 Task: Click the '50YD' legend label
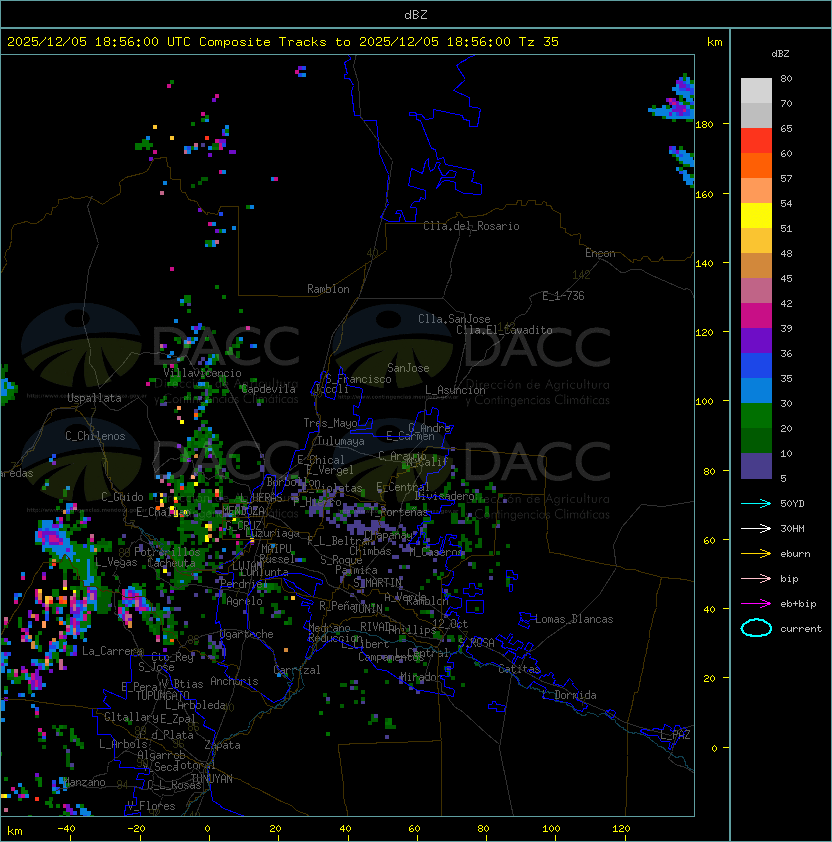(792, 504)
